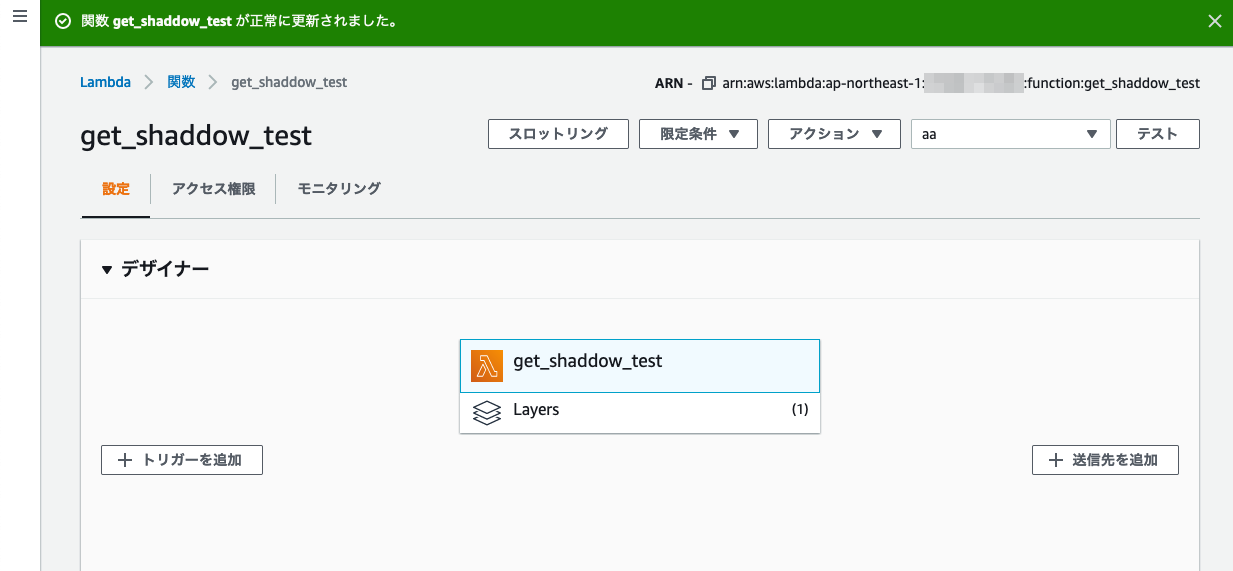Switch to the モニタリング tab

339,188
